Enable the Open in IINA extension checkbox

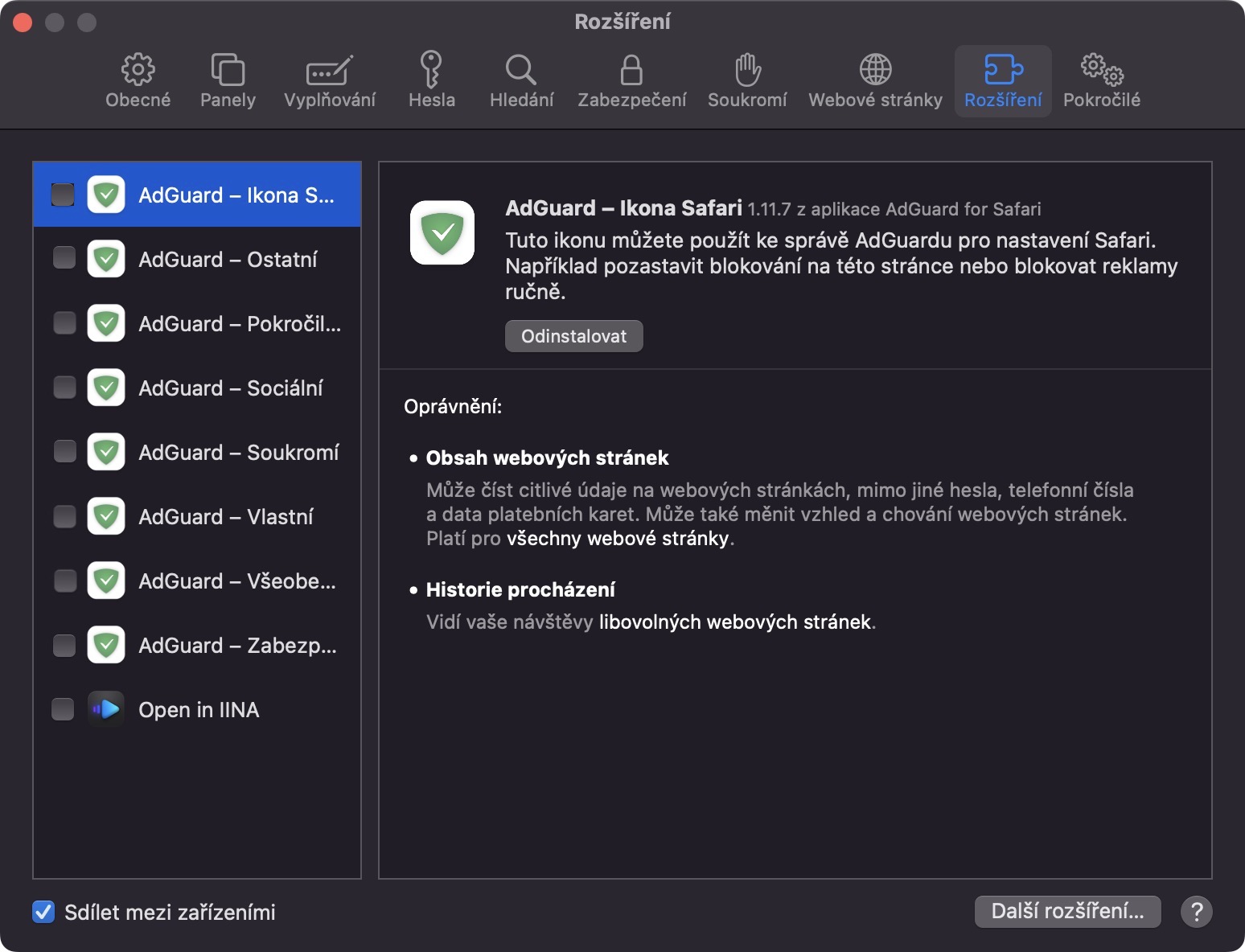63,709
